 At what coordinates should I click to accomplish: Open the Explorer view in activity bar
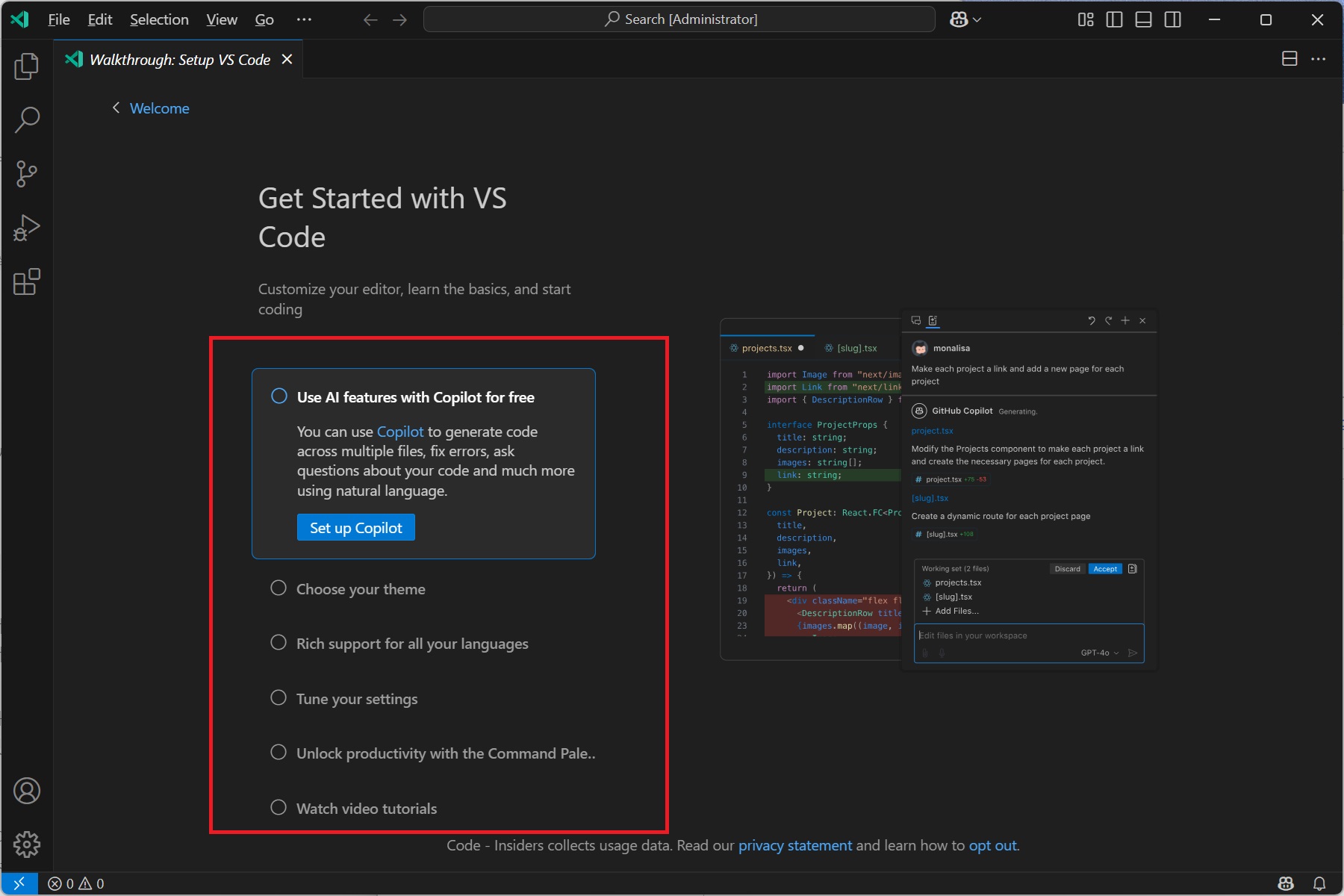pyautogui.click(x=27, y=66)
